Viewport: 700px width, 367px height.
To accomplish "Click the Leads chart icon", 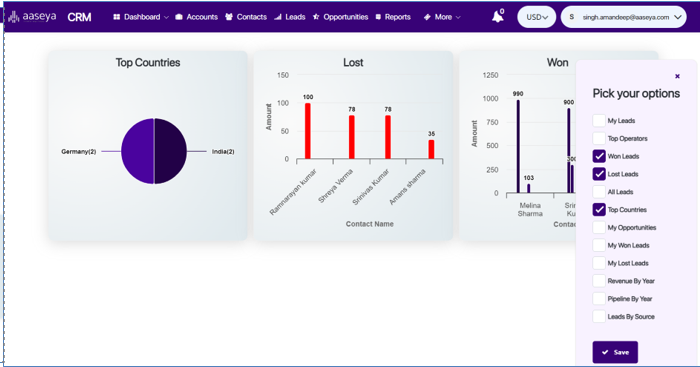I will (278, 17).
